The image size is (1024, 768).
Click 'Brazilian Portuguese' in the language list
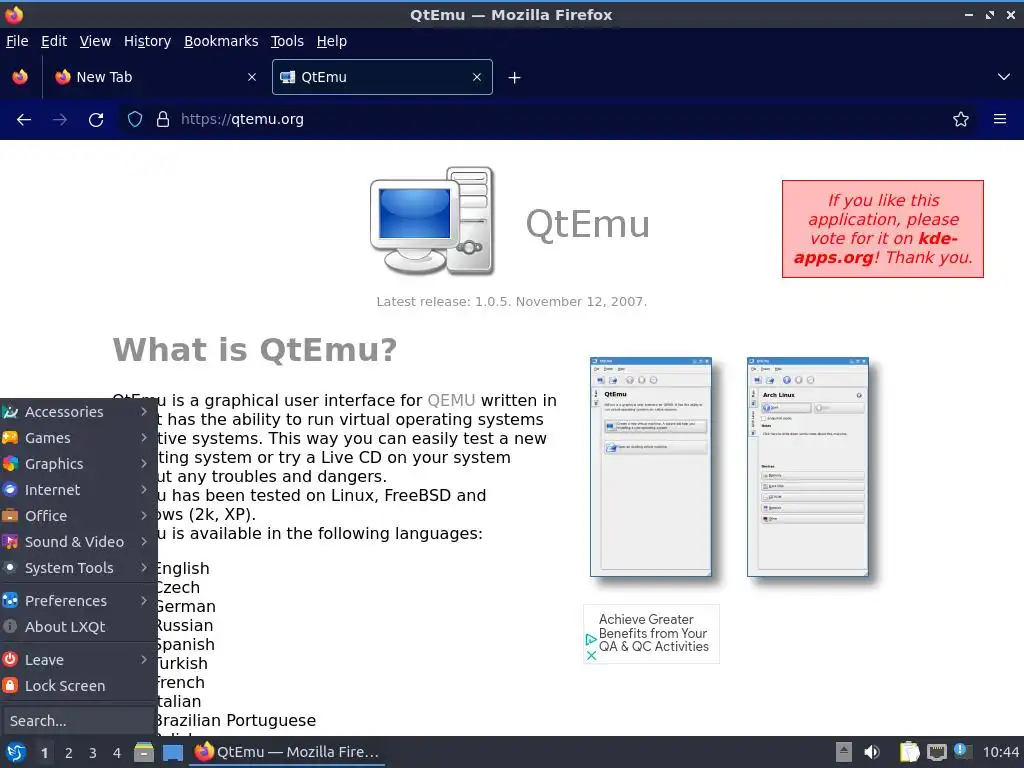pyautogui.click(x=235, y=720)
